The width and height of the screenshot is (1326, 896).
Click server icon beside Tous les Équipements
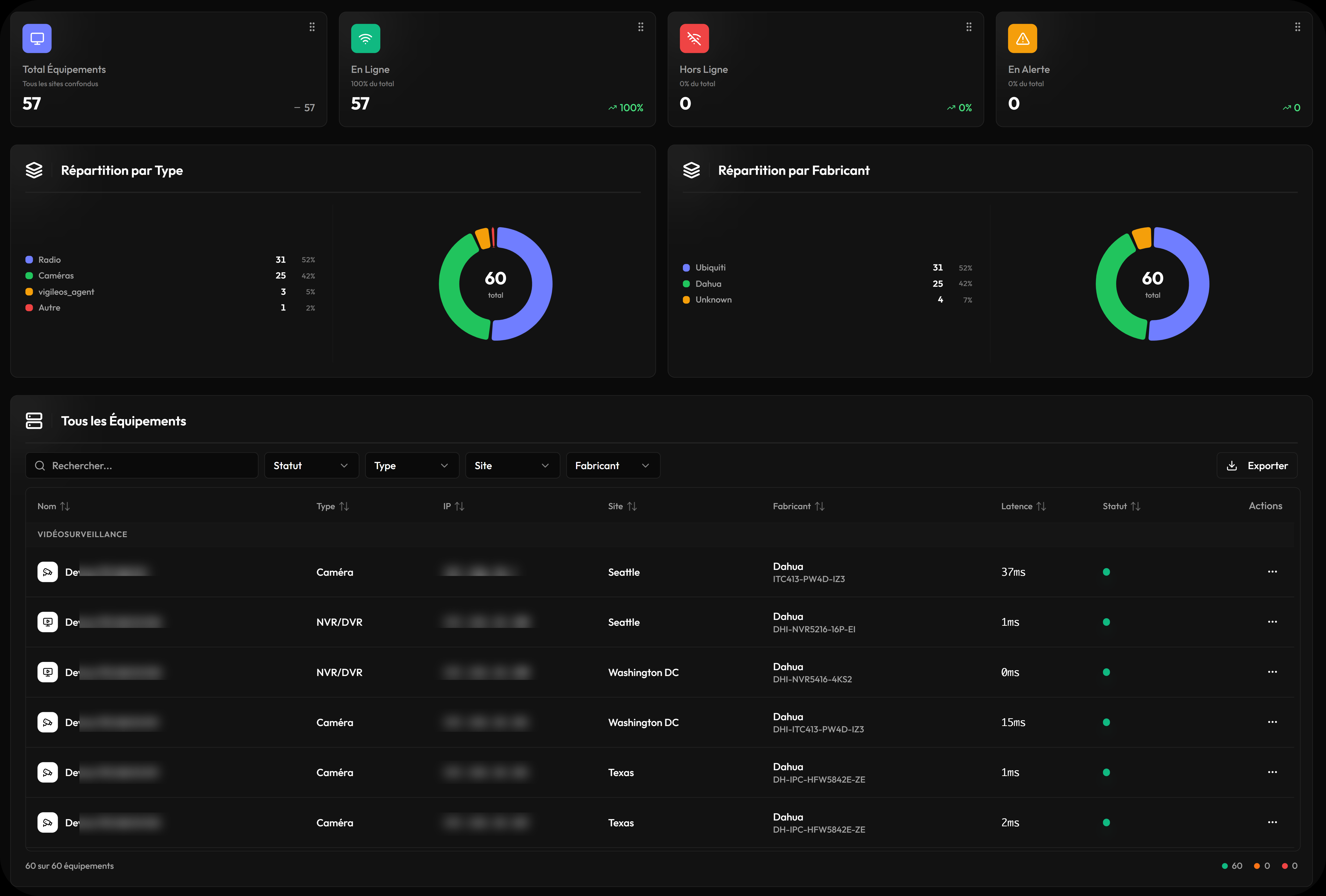(x=34, y=421)
